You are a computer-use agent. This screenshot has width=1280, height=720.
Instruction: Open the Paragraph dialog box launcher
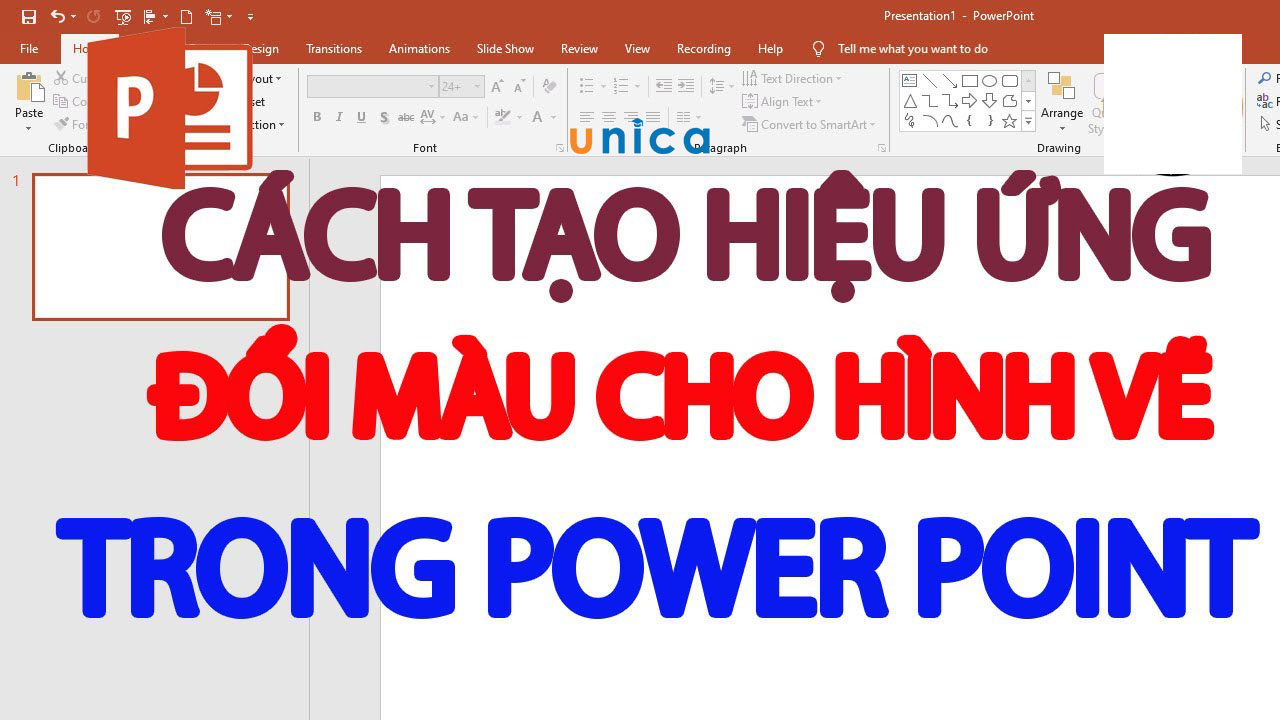click(x=881, y=148)
